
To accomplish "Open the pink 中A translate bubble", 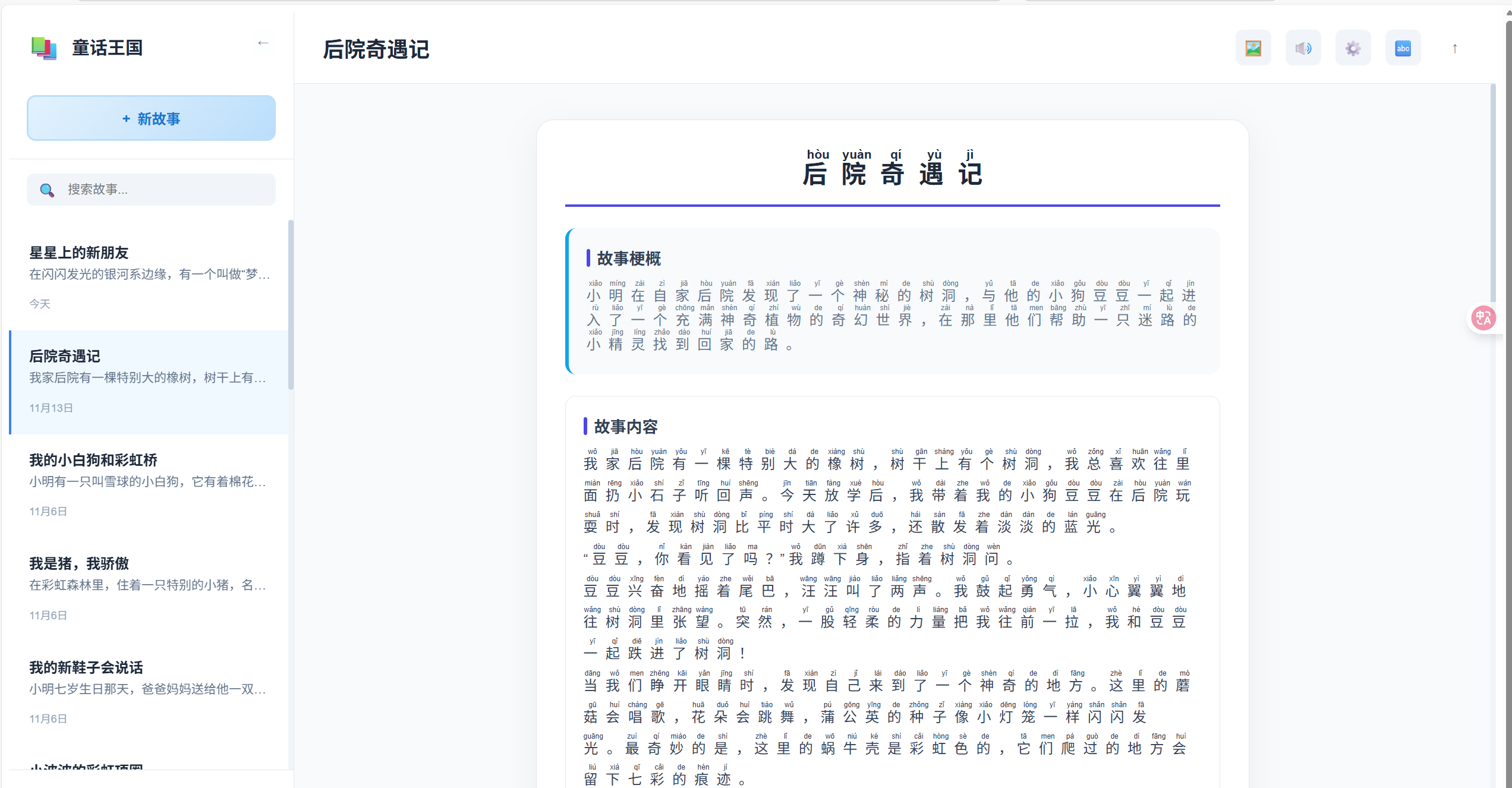I will pos(1483,318).
